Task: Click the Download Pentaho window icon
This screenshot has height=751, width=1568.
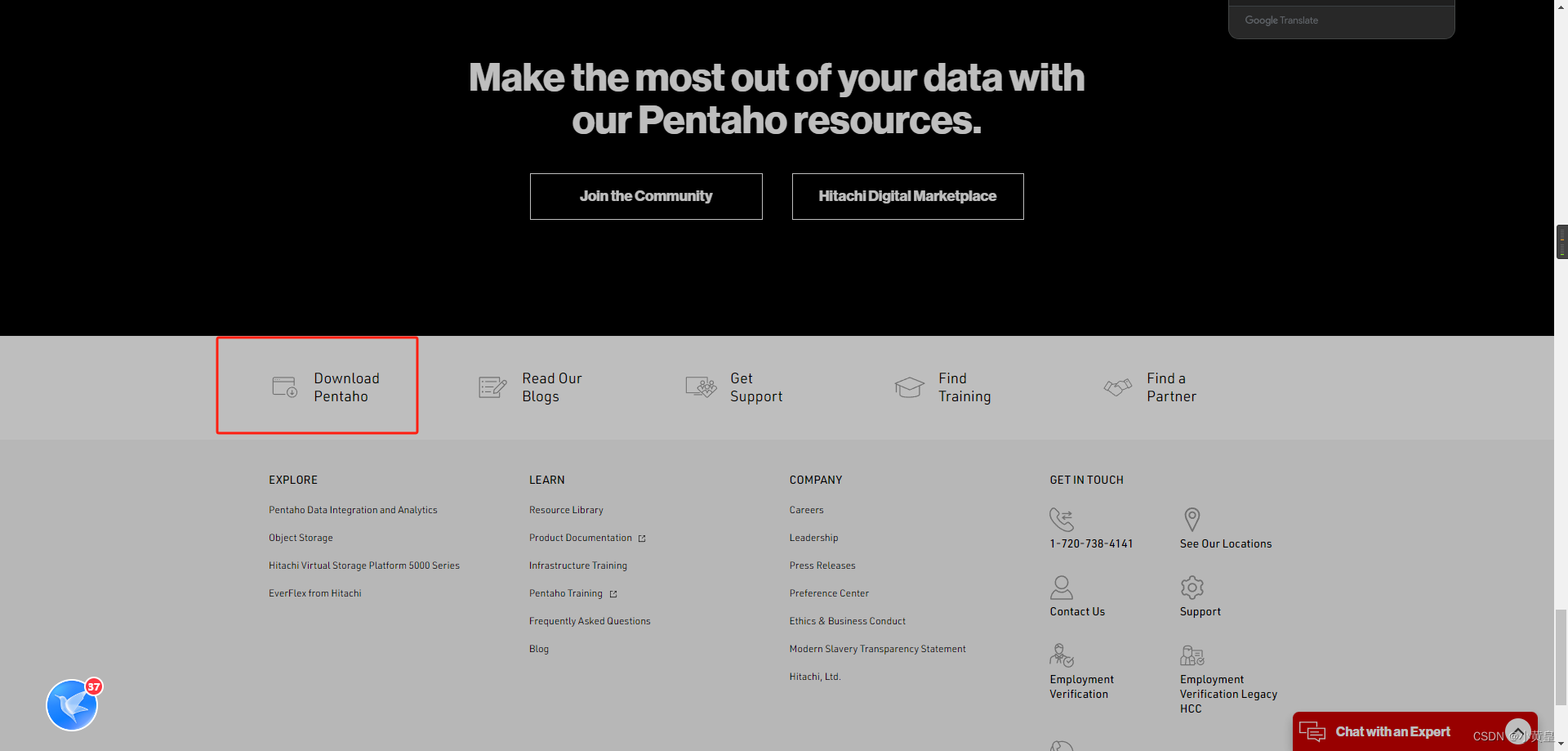Action: tap(284, 387)
